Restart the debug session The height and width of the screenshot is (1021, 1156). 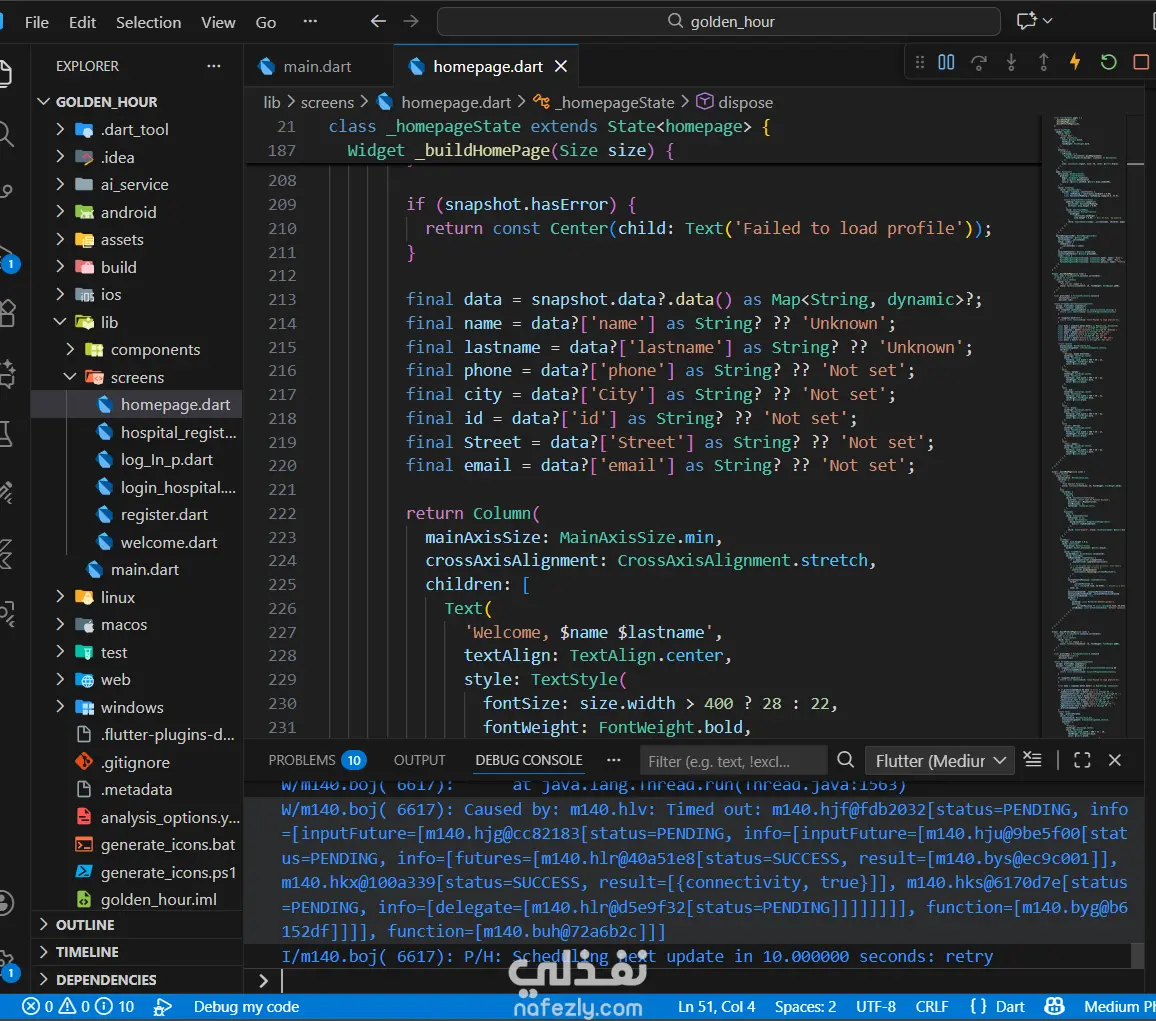point(1108,63)
